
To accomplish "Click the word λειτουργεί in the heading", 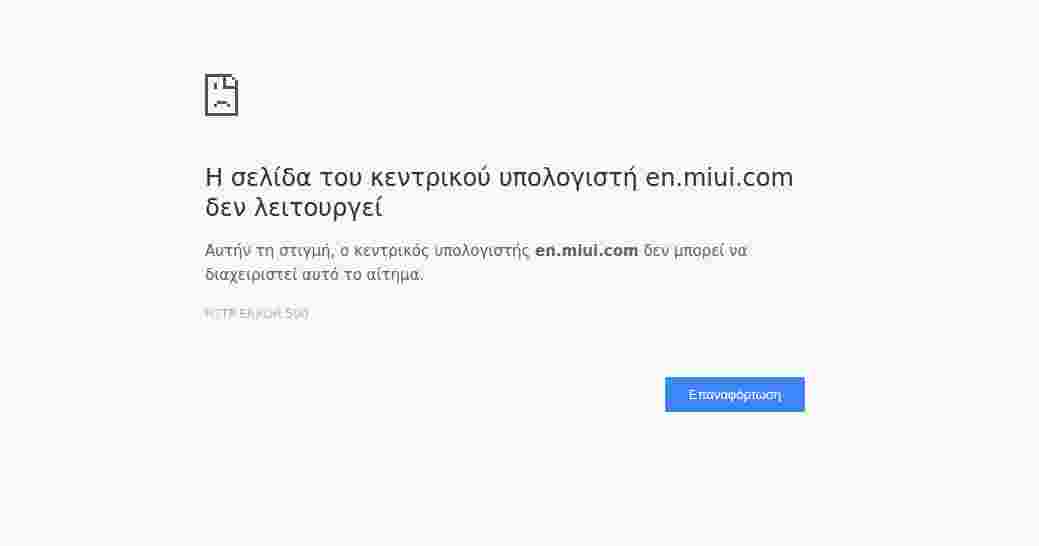I will tap(319, 209).
